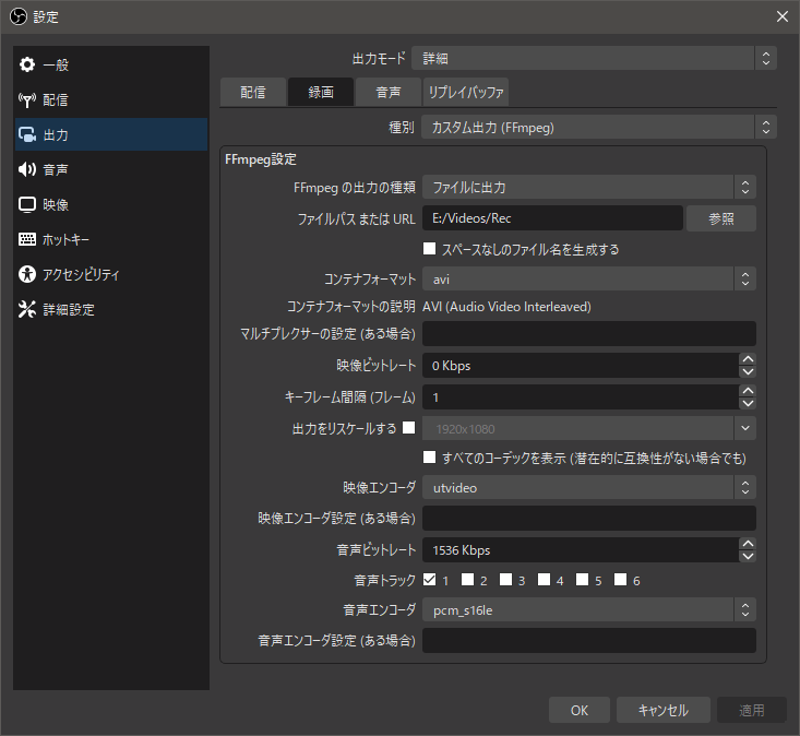Open the 音声 (Audio) speaker icon in sidebar
Screen dimensions: 800x736
[x=27, y=170]
